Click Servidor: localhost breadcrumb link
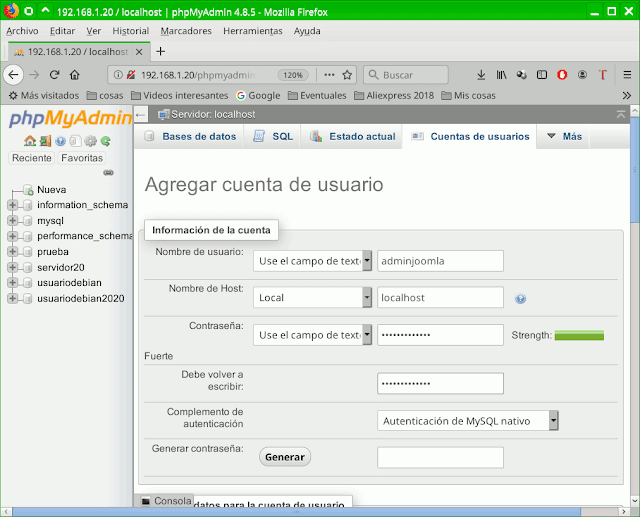The image size is (640, 517). [x=213, y=115]
